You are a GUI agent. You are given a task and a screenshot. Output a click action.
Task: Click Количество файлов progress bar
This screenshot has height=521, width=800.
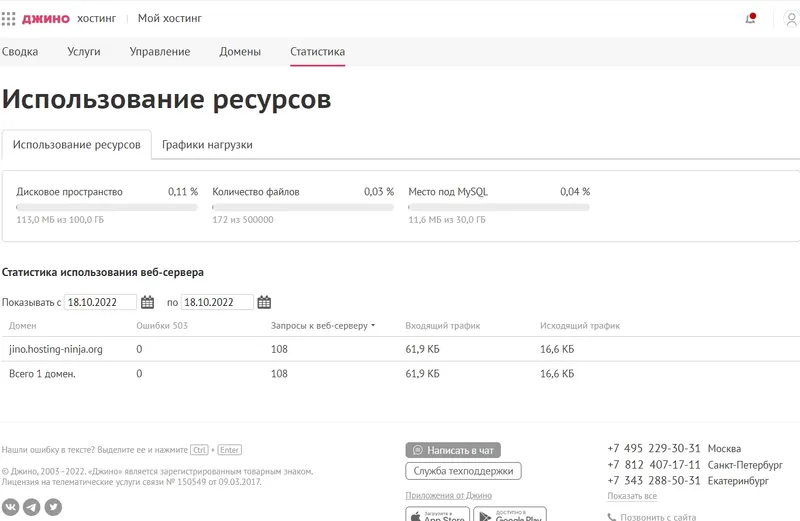tap(303, 207)
